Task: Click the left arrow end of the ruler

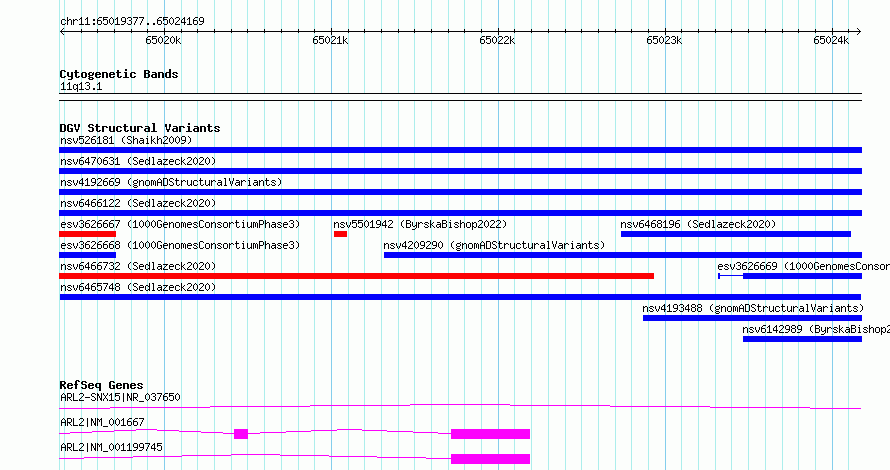Action: click(62, 32)
